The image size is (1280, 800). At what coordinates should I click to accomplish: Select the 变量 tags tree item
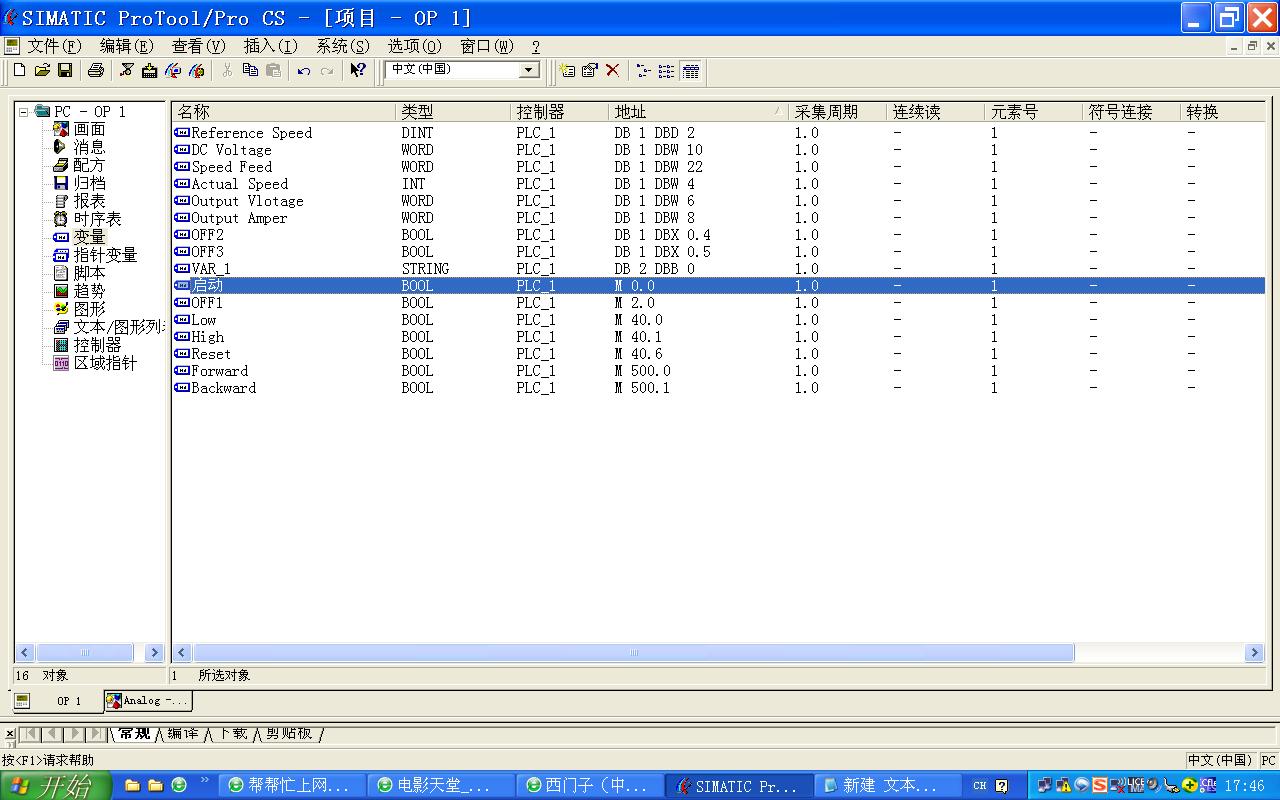pyautogui.click(x=89, y=237)
